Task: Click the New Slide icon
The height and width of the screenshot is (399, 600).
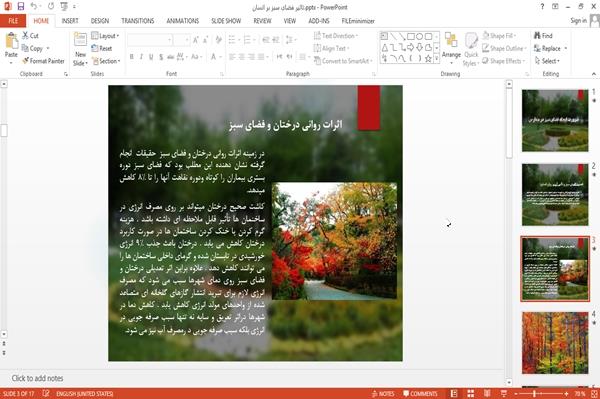Action: coord(80,40)
